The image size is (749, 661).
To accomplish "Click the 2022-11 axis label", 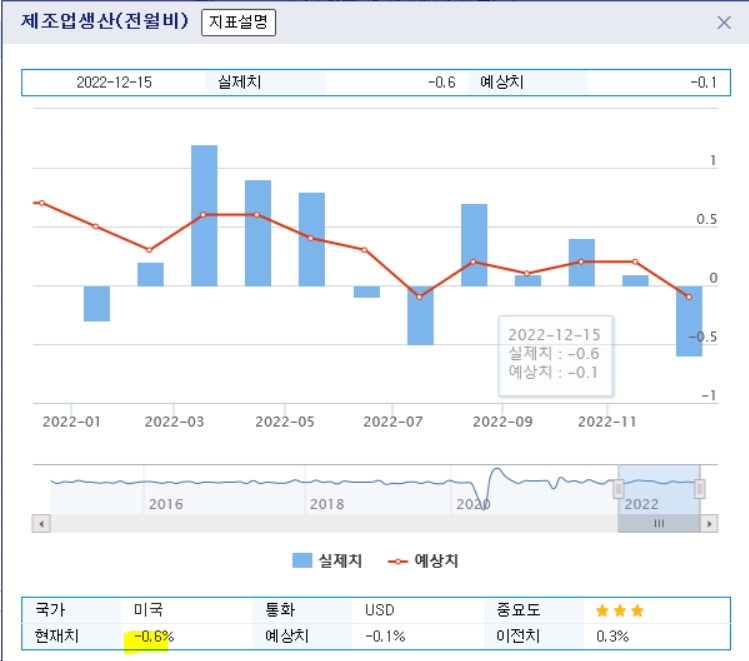I will (607, 422).
